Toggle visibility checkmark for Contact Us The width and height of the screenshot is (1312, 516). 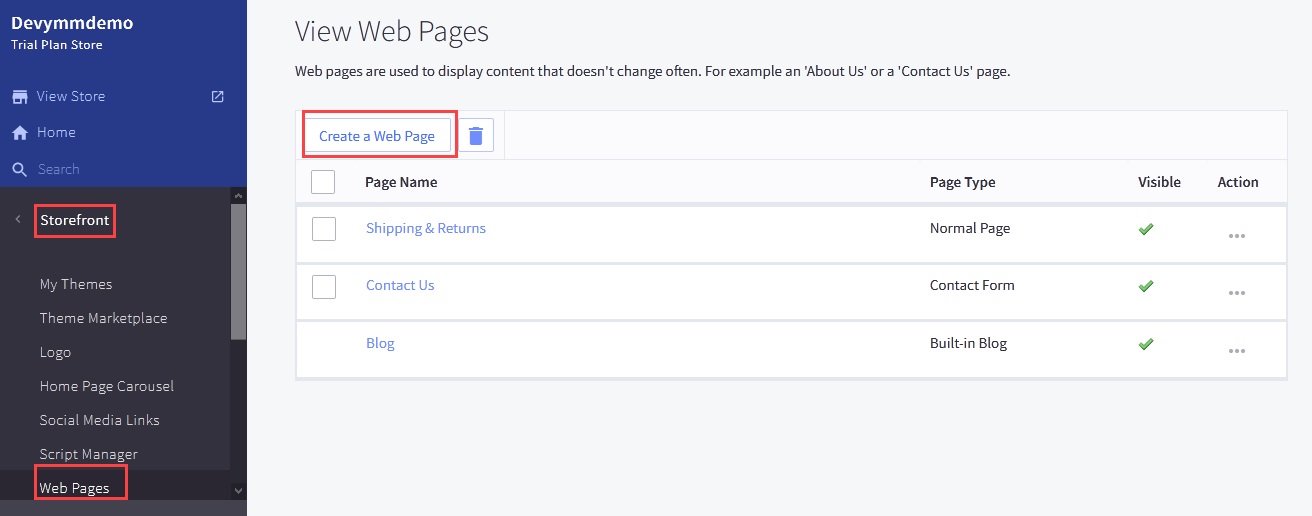[x=1146, y=286]
